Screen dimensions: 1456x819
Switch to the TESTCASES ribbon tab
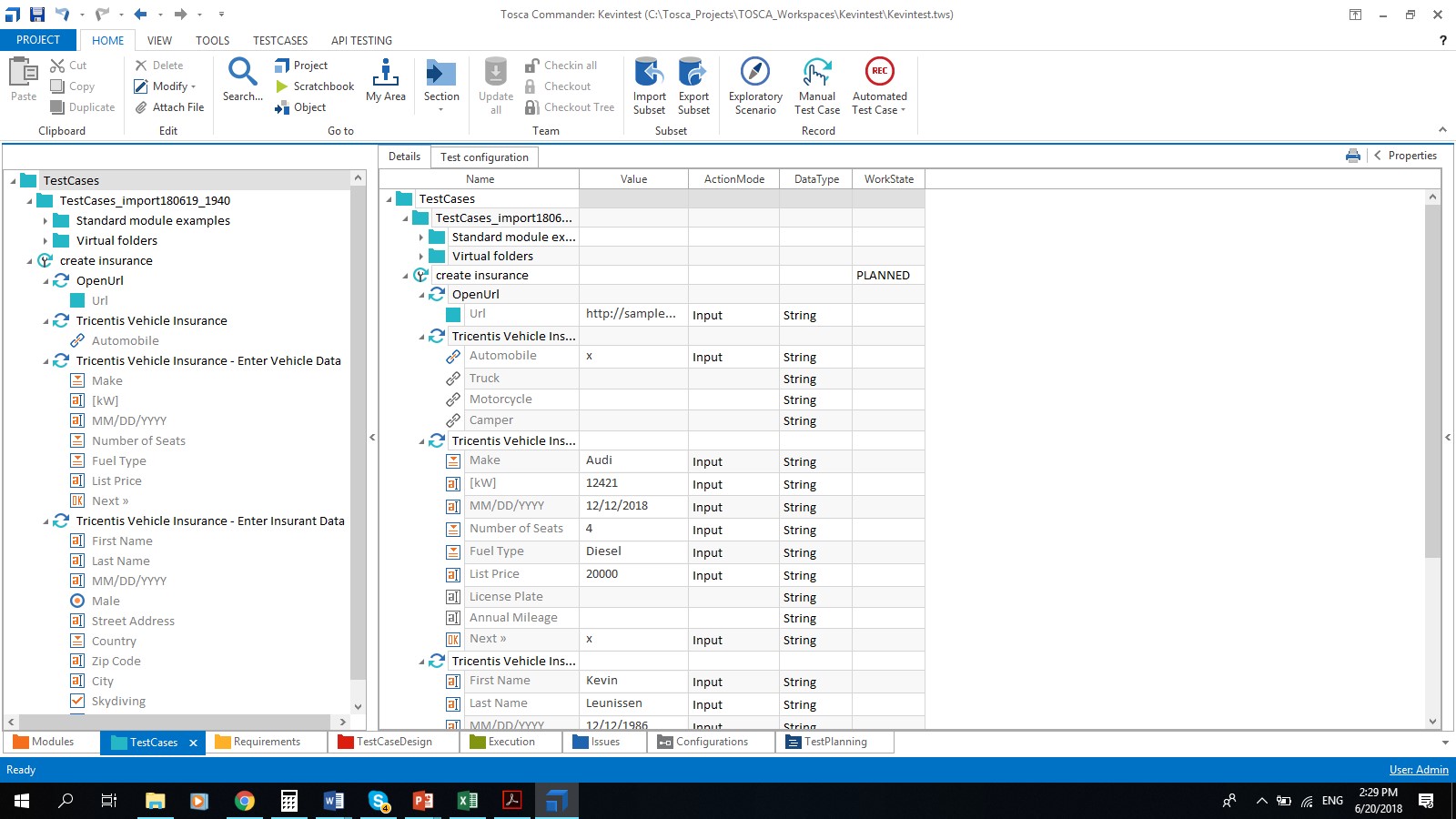(279, 40)
